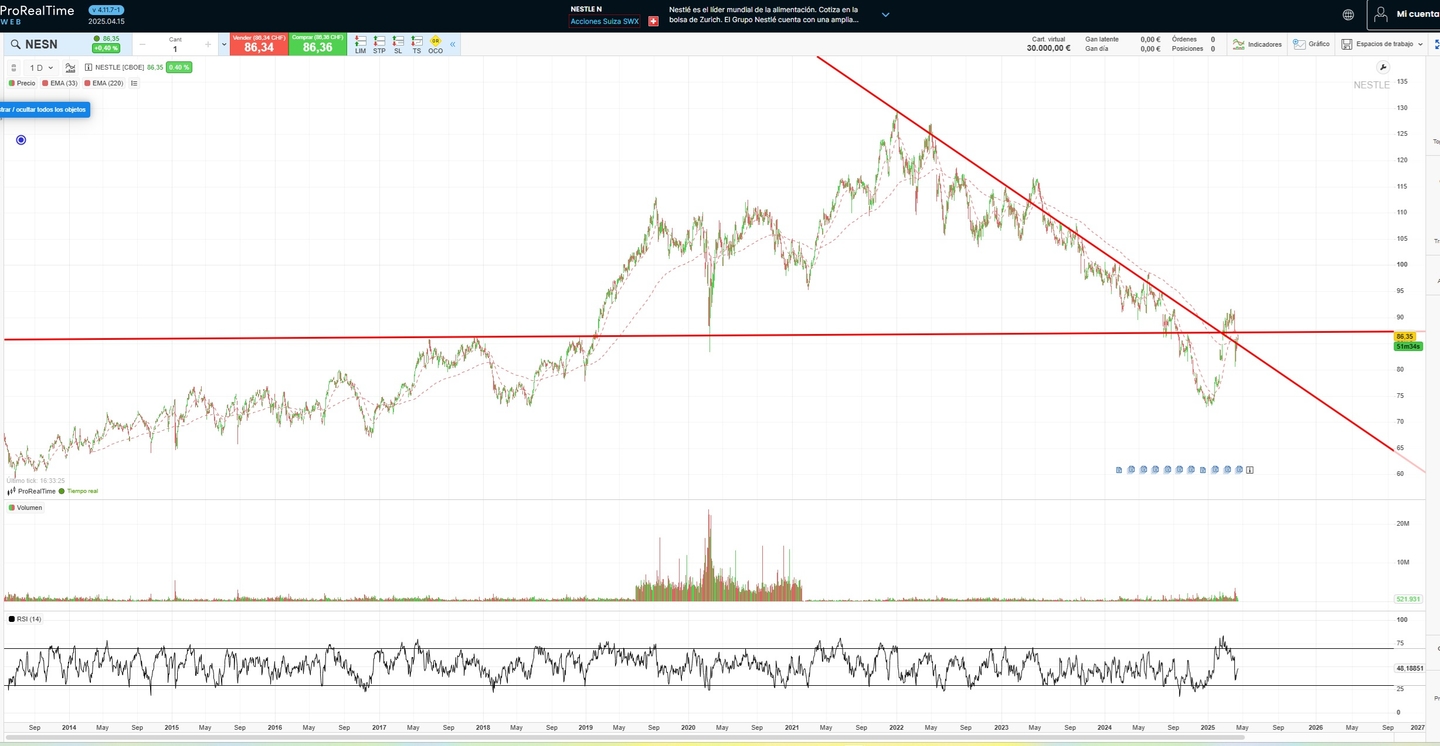The image size is (1440, 746).
Task: Open the 1 D timeframe dropdown
Action: click(x=41, y=68)
